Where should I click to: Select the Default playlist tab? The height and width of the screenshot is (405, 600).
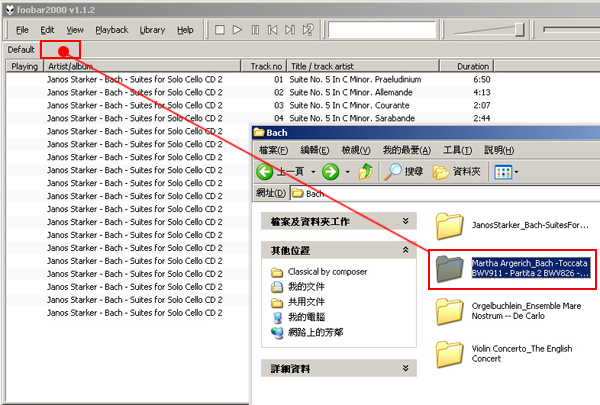point(21,50)
